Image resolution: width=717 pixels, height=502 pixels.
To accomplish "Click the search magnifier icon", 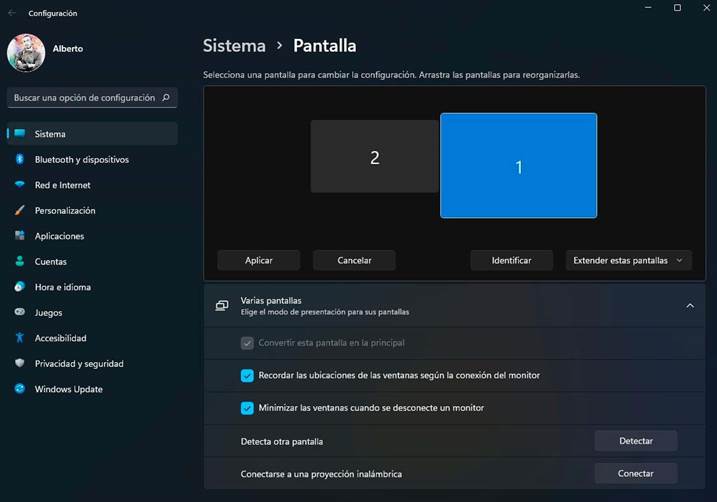I will point(166,97).
